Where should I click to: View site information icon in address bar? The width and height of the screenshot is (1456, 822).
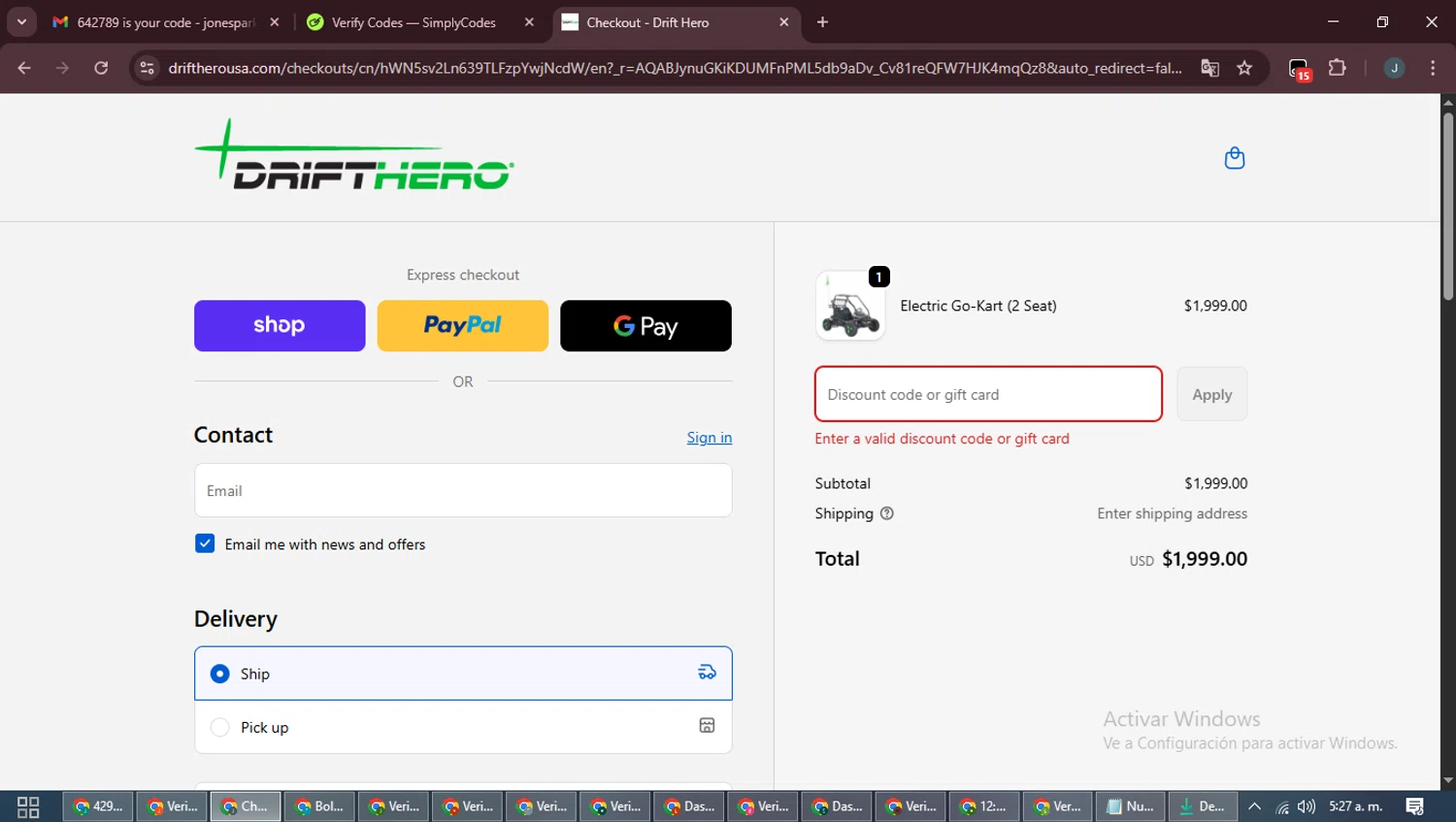point(147,68)
